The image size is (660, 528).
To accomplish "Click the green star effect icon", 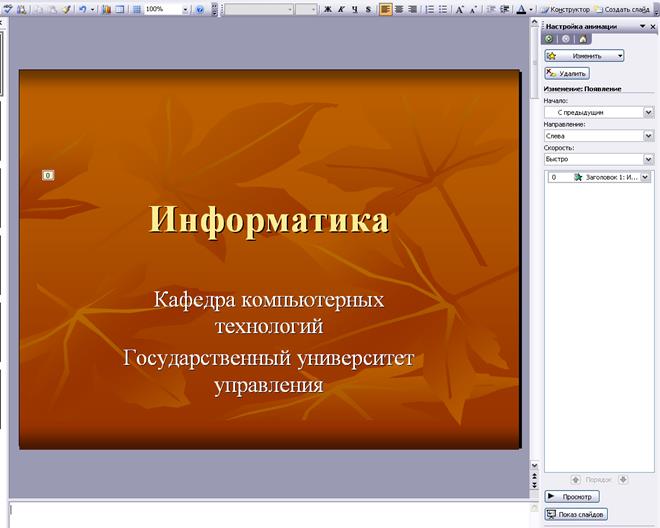I will (x=578, y=177).
